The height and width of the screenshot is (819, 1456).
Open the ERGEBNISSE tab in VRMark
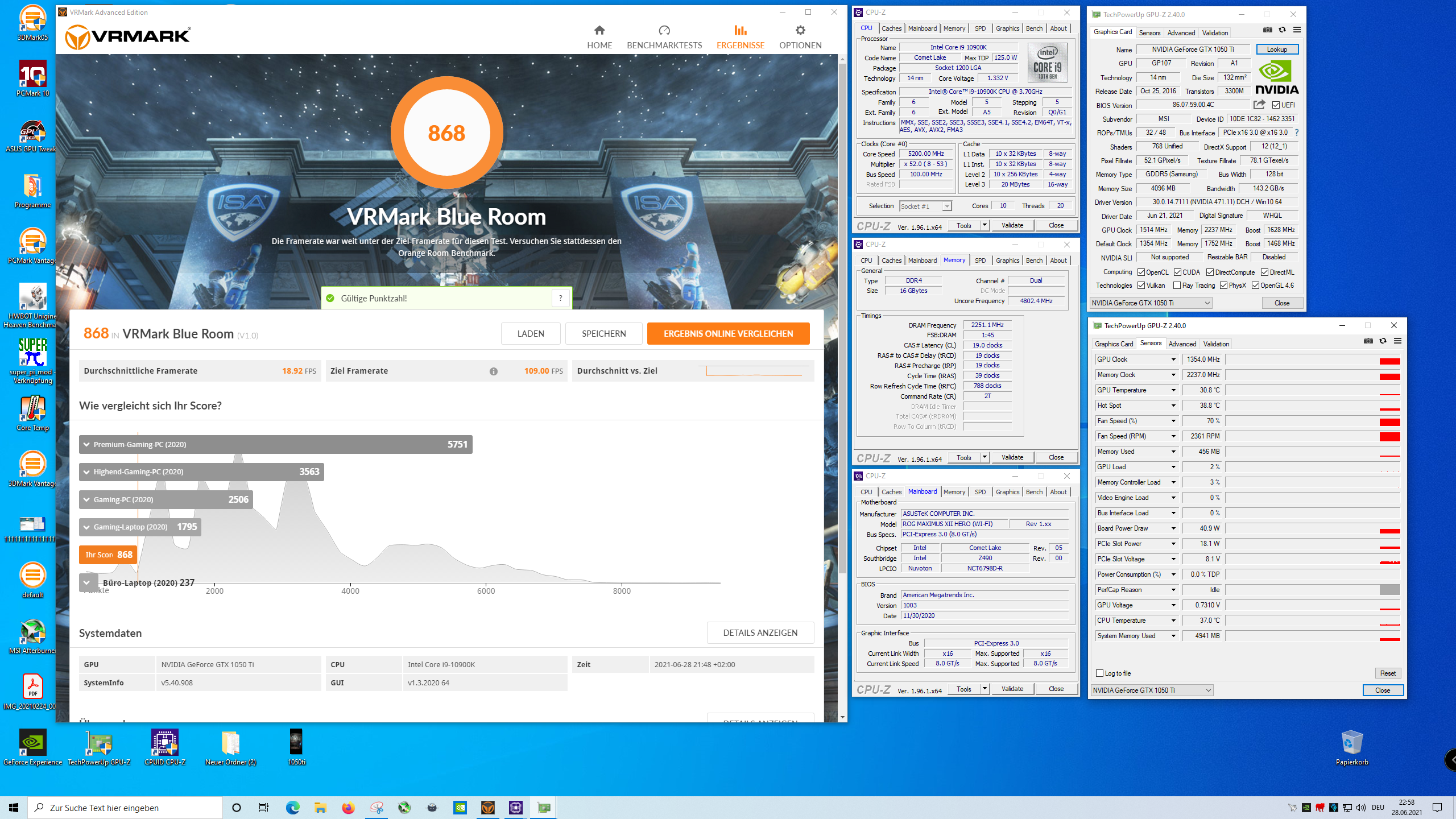740,37
